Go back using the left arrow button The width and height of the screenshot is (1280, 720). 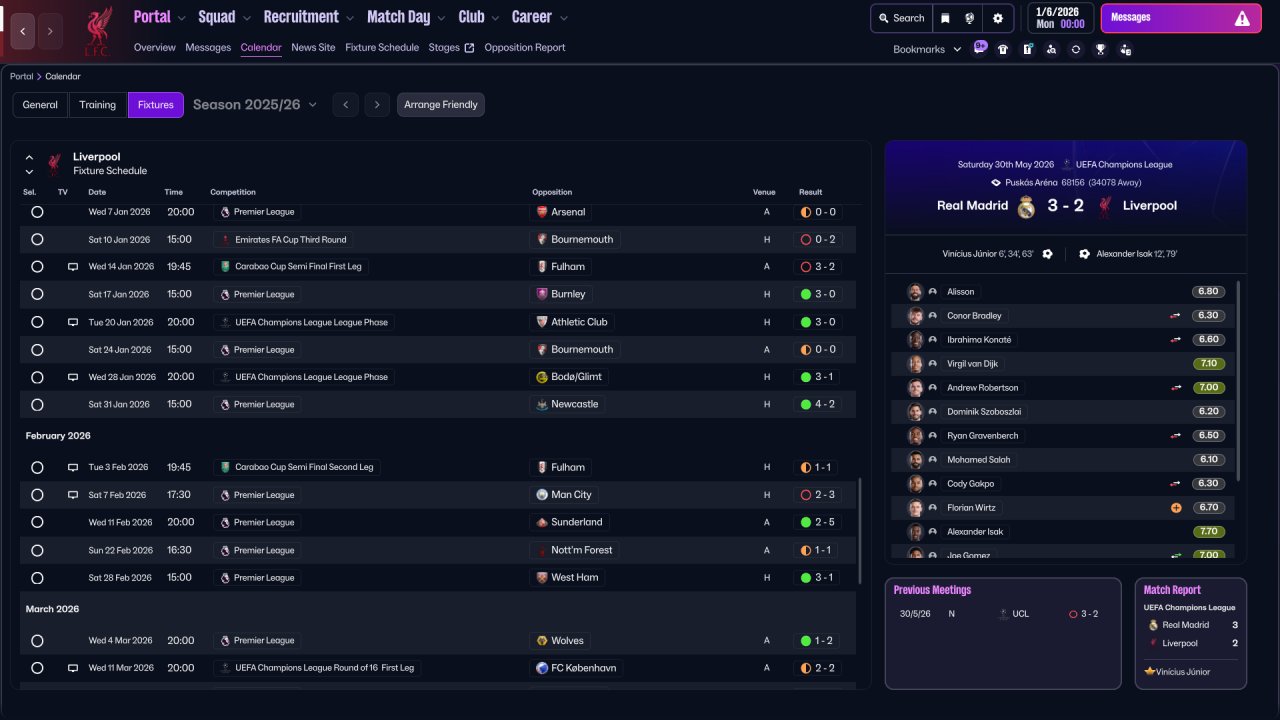point(23,31)
